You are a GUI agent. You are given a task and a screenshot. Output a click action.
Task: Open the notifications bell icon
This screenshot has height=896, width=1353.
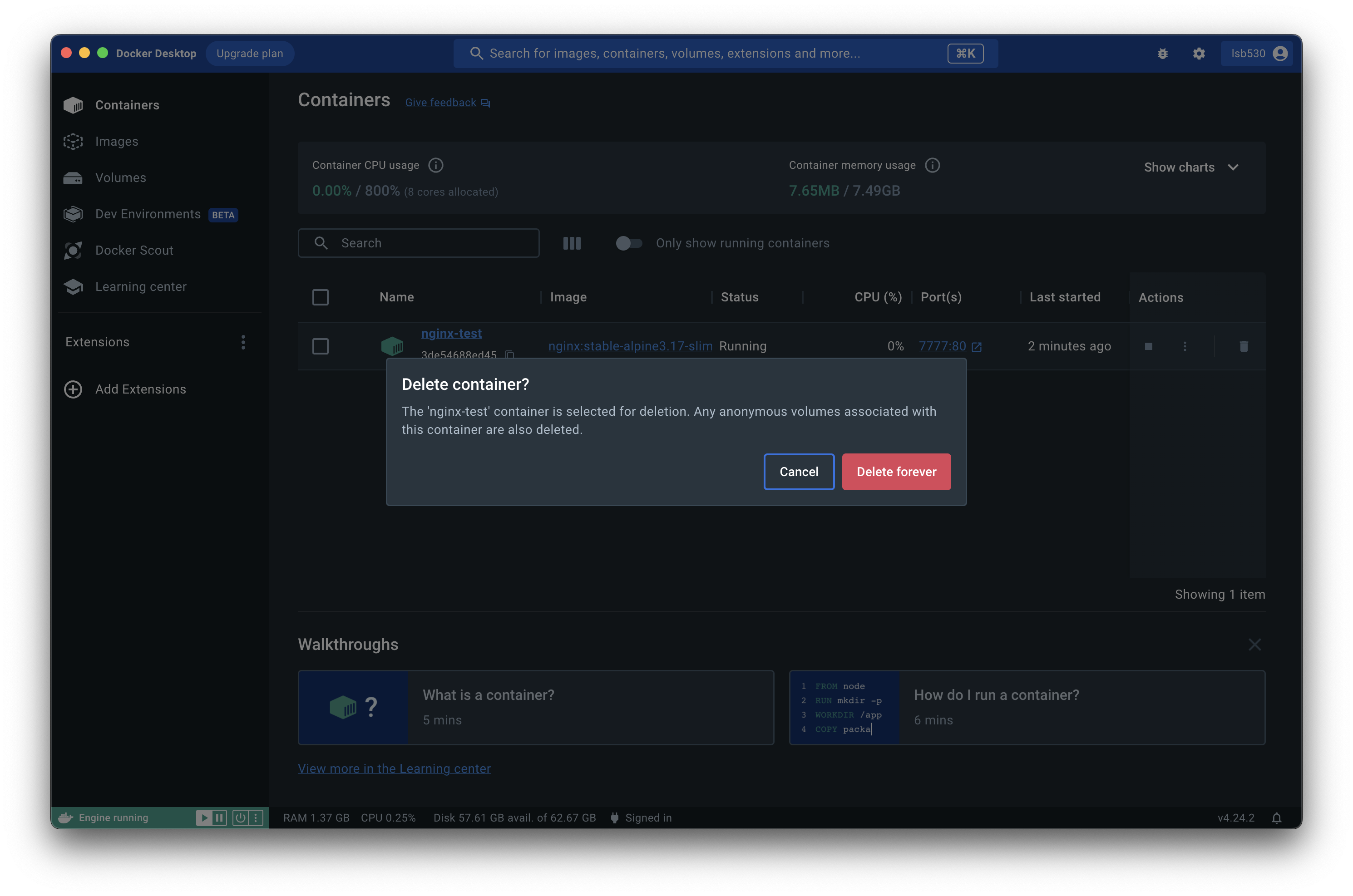[x=1276, y=818]
